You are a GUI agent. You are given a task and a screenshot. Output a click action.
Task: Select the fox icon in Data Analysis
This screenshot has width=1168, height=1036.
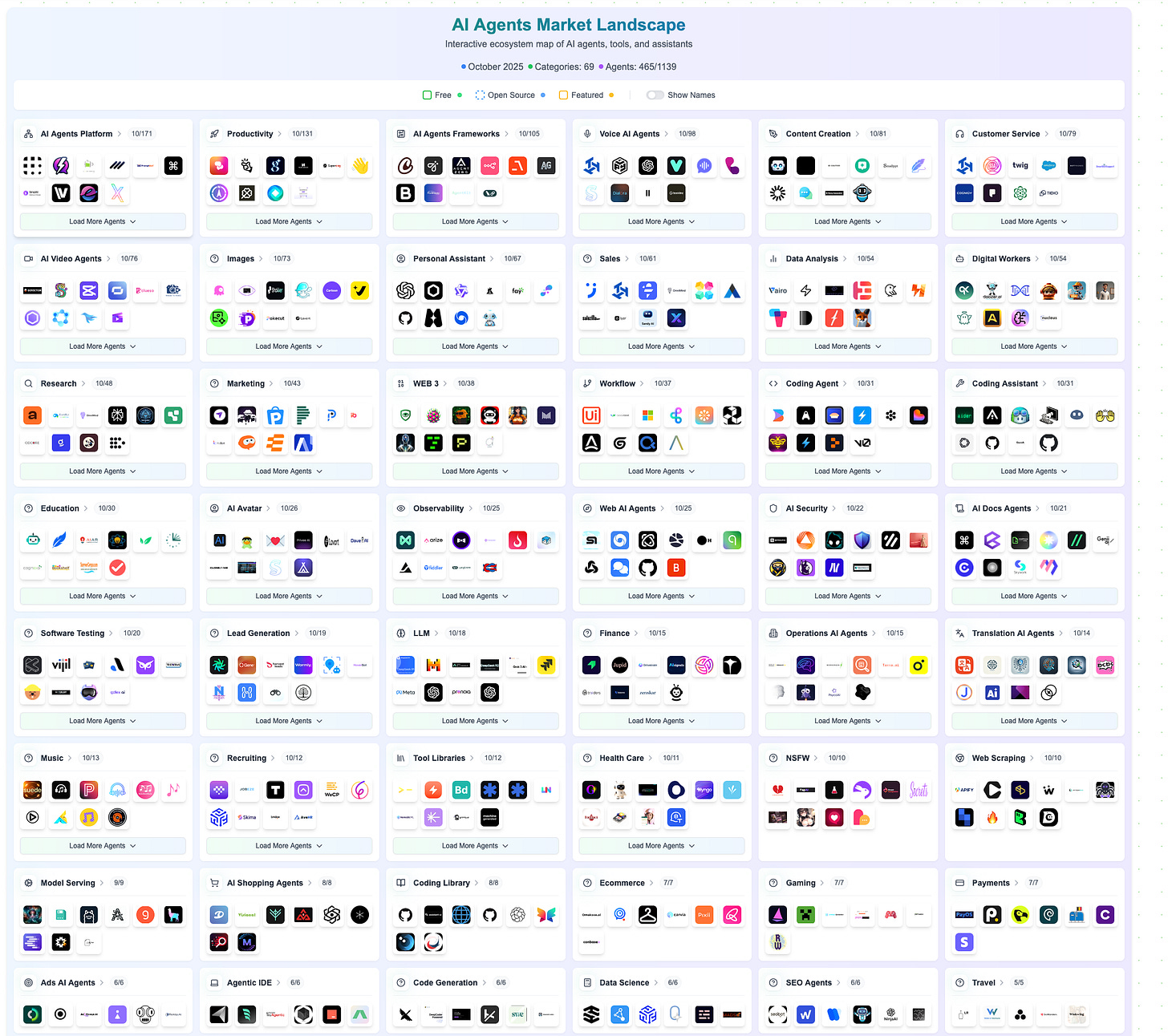pos(862,318)
